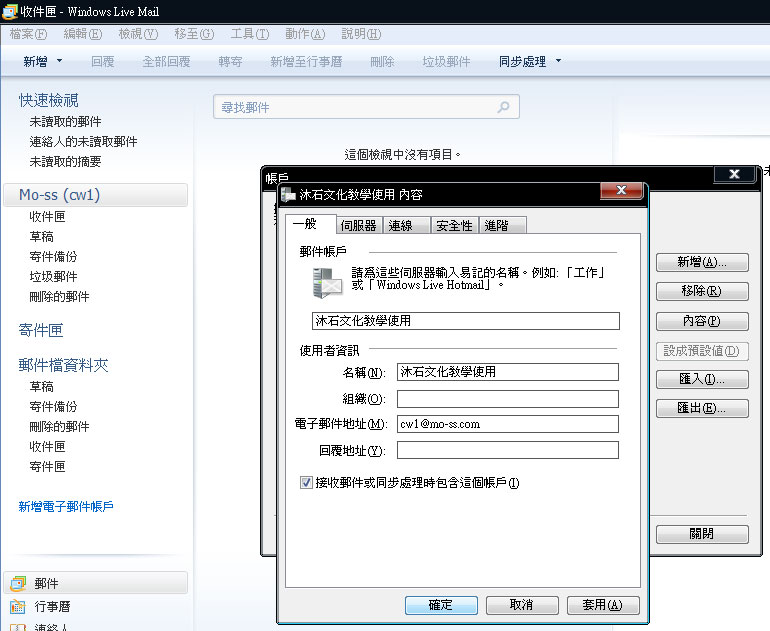
Task: Select the 一般 tab
Action: coord(310,224)
